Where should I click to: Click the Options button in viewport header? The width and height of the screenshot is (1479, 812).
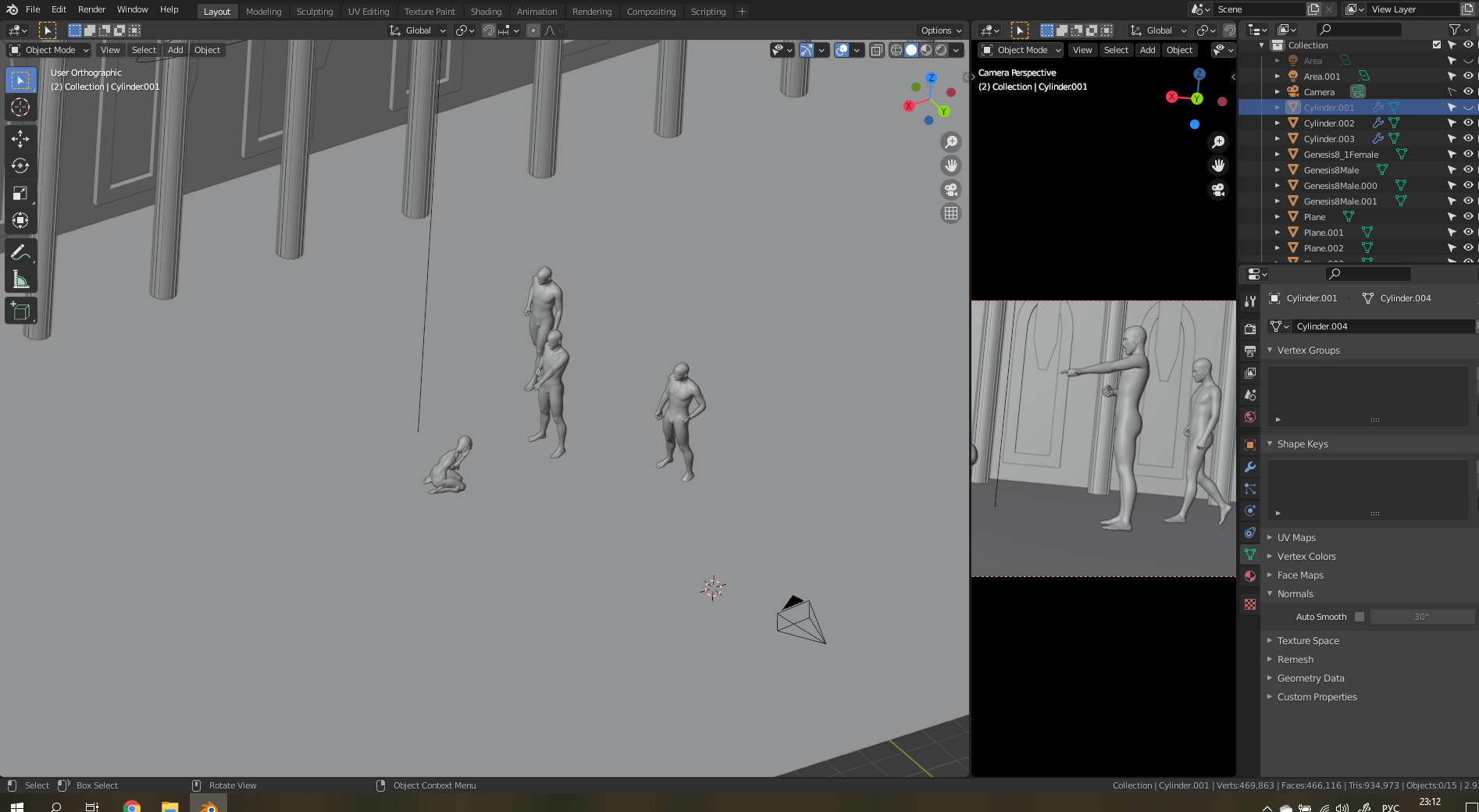click(941, 30)
